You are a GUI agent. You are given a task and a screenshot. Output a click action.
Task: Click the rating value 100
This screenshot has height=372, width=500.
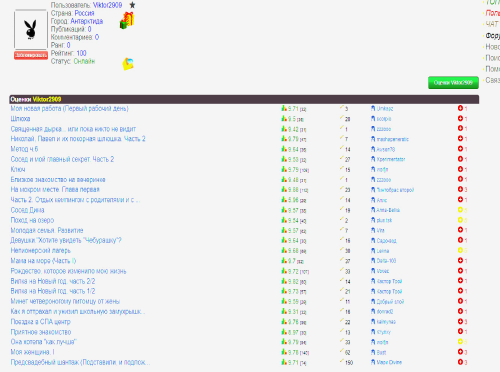pos(81,53)
